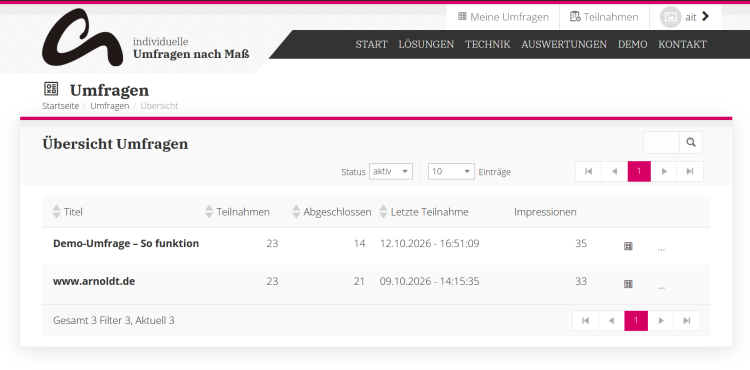
Task: Sort table by Teilnahmen
Action: [237, 212]
